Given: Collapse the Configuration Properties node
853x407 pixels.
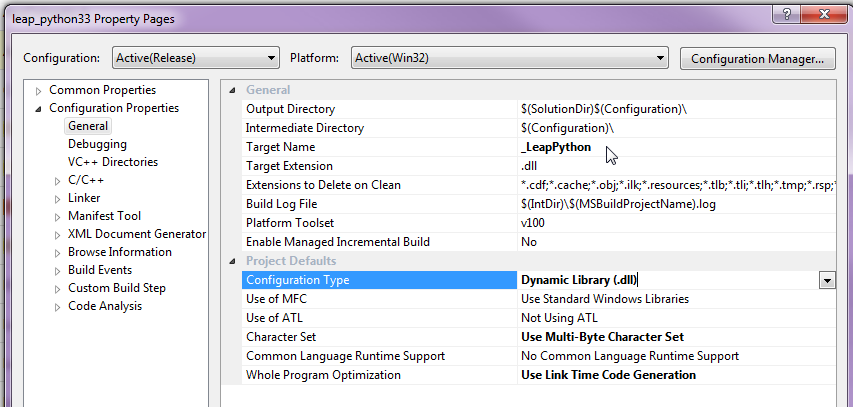Looking at the screenshot, I should click(39, 109).
